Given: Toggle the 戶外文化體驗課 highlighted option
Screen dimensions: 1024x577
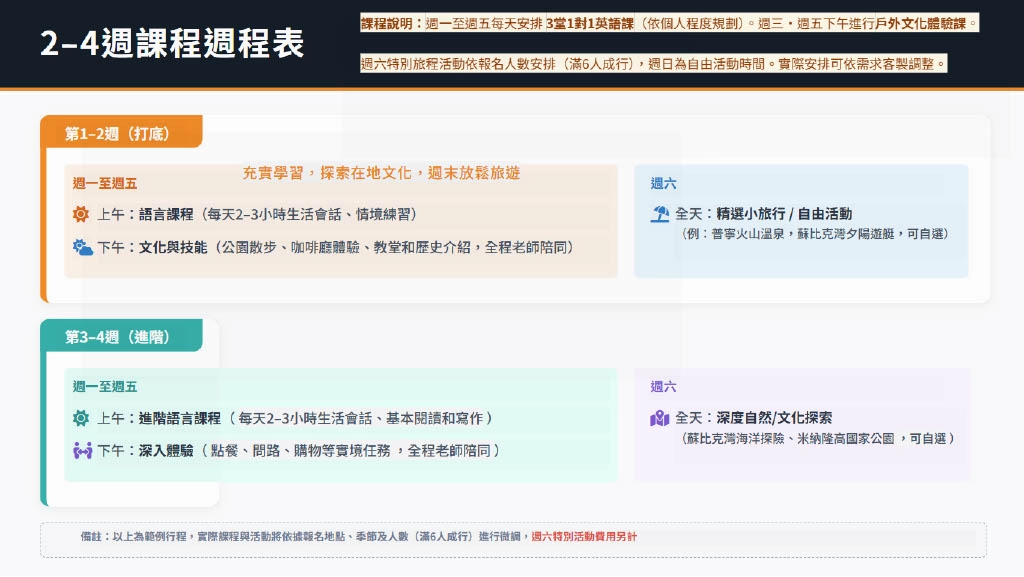Looking at the screenshot, I should (921, 22).
